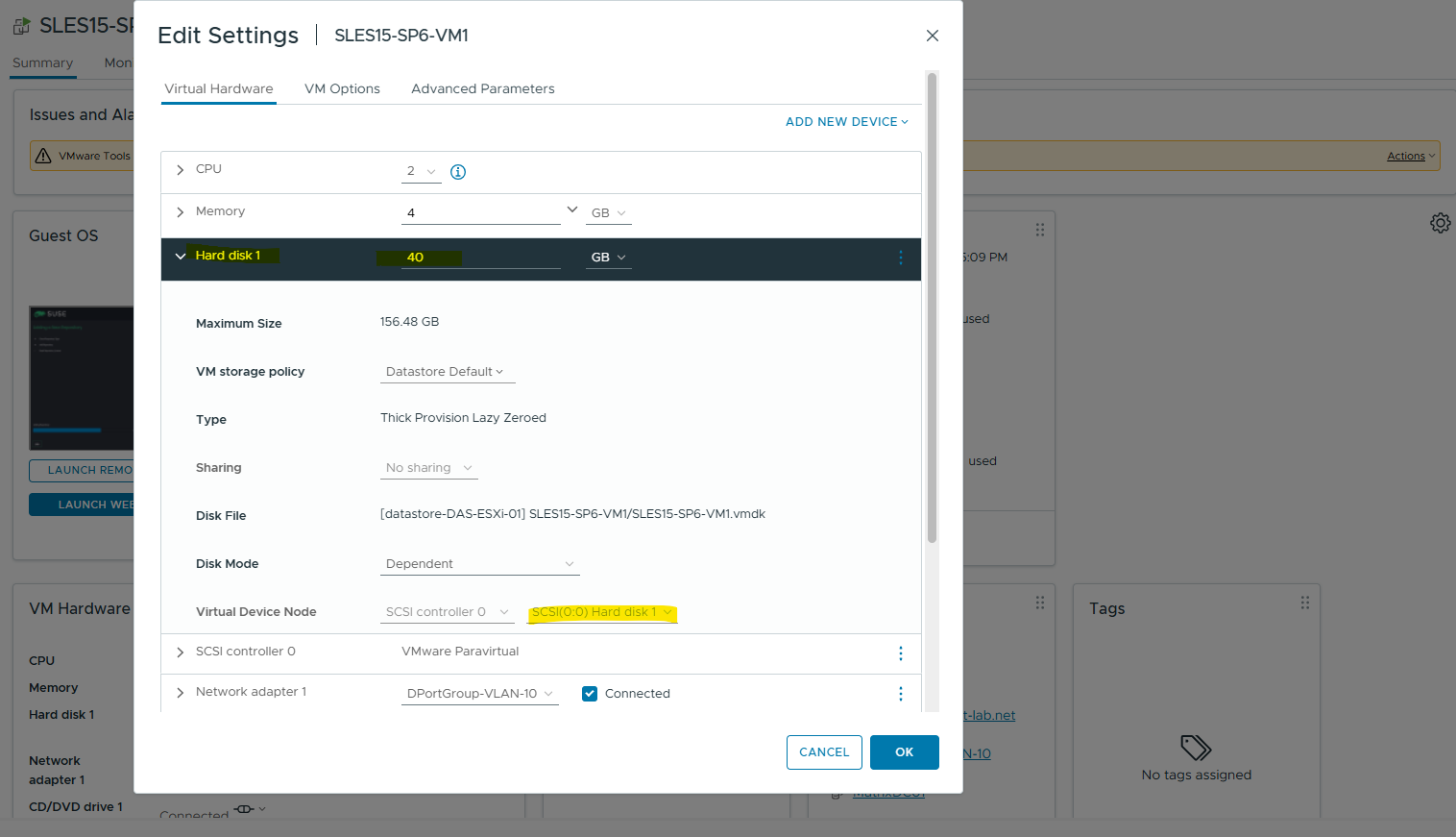
Task: Open the Sharing dropdown
Action: [429, 468]
